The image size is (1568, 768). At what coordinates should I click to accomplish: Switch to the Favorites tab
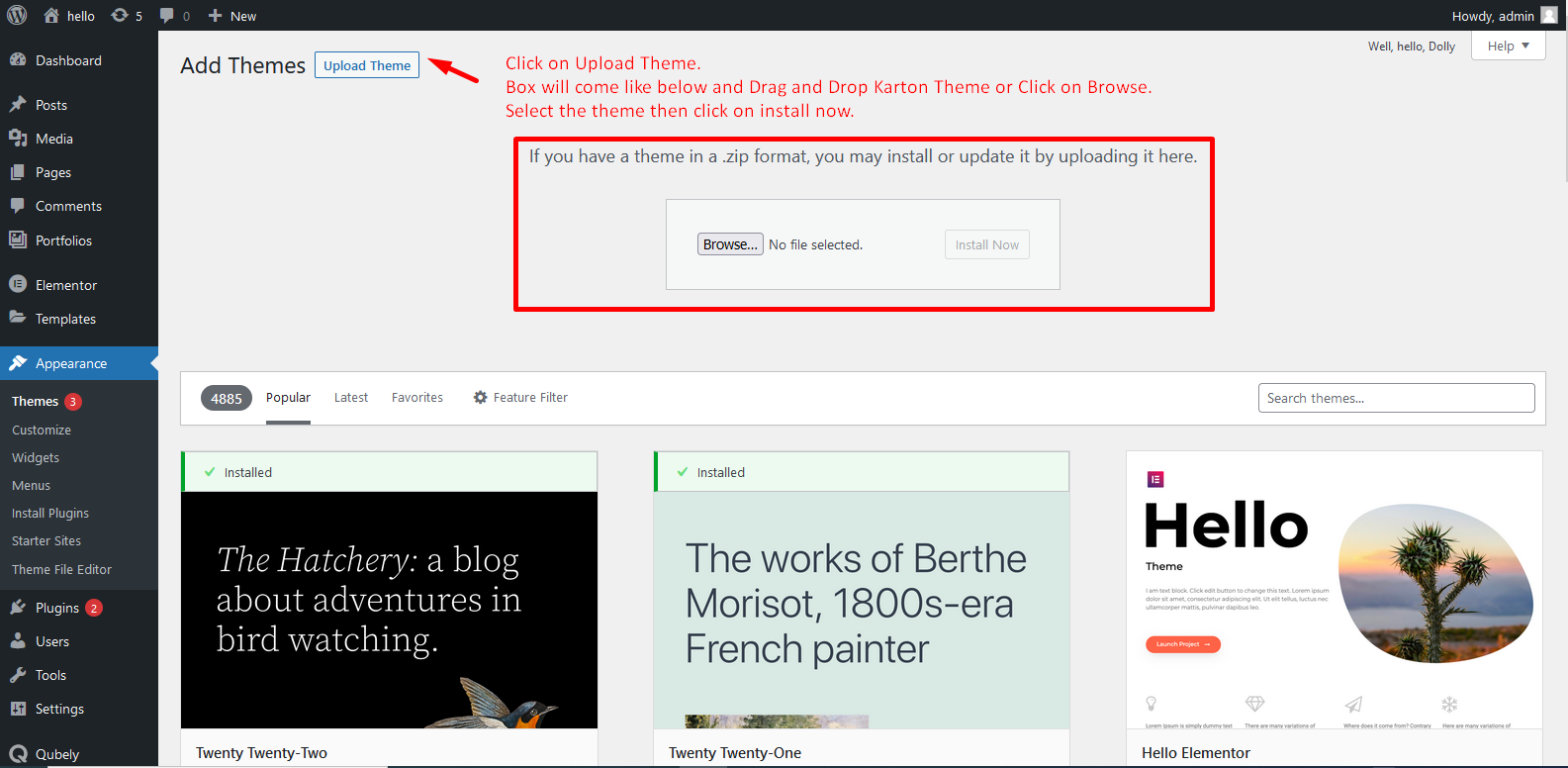pos(416,398)
